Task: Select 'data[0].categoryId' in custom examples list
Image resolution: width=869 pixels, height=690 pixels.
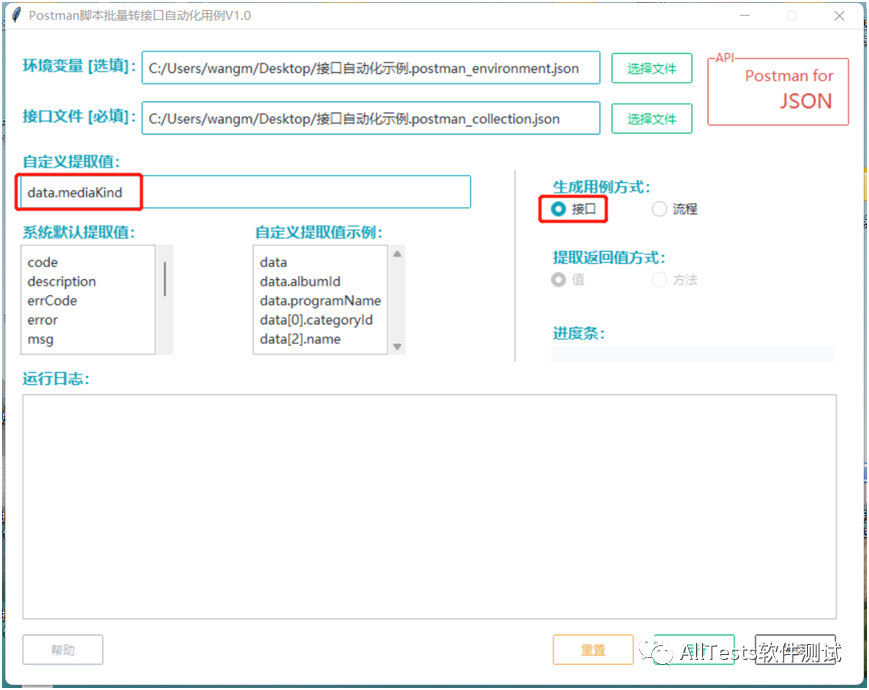Action: tap(316, 320)
